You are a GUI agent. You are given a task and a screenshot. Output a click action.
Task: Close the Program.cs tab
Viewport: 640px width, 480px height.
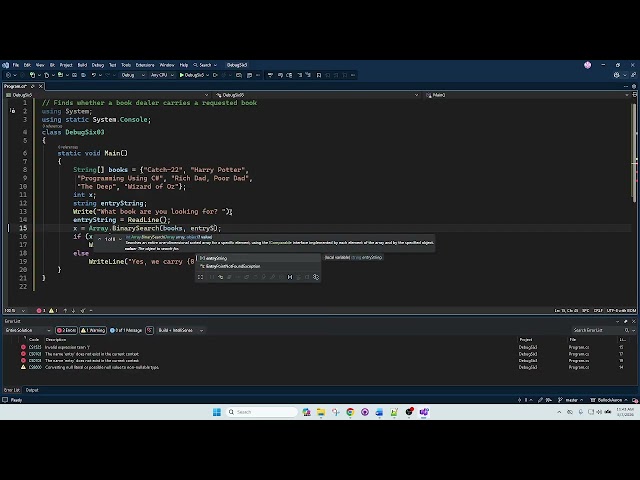(x=40, y=86)
